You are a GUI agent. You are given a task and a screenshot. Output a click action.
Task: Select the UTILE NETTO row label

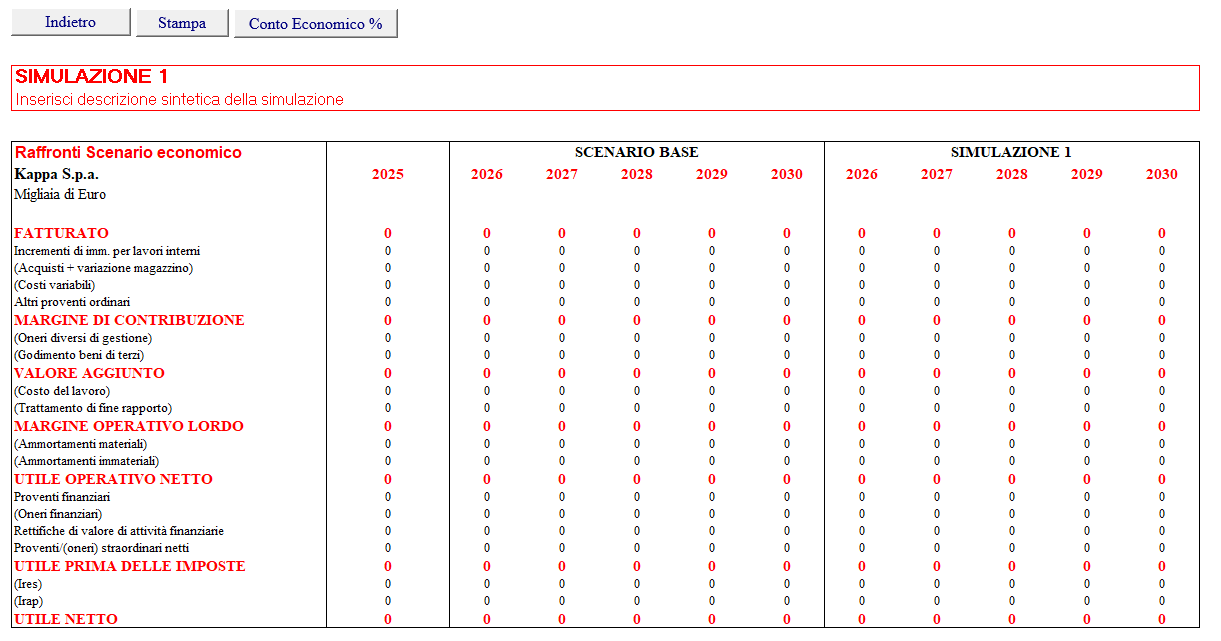(x=66, y=619)
